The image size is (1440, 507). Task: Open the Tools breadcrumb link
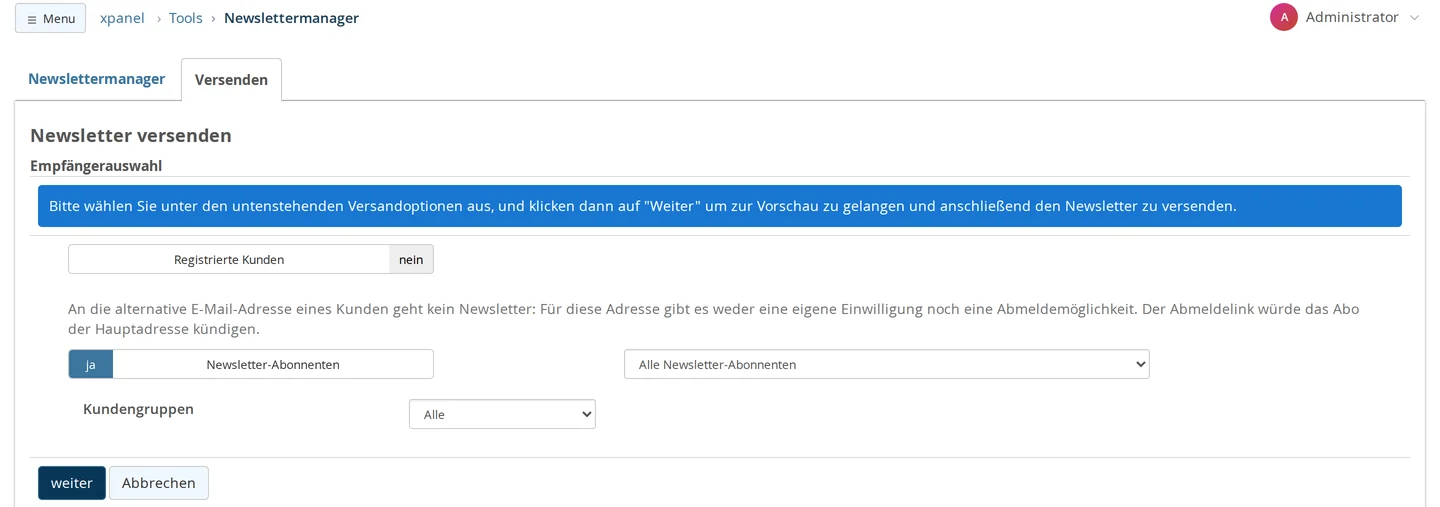[186, 18]
